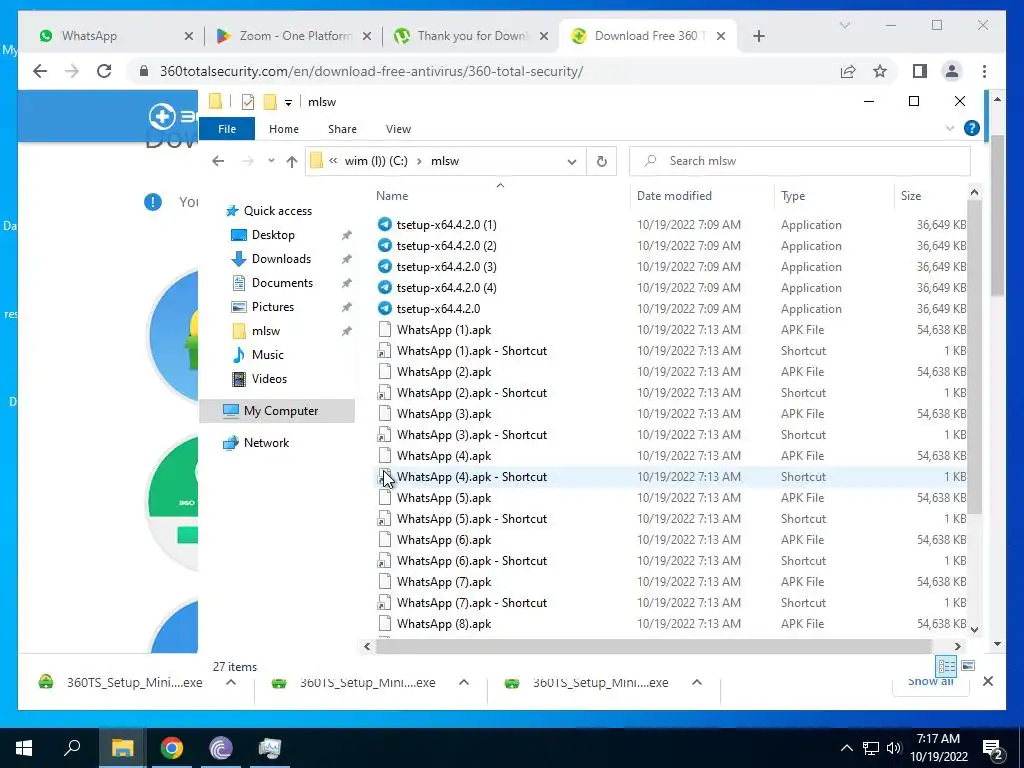Click Explorer horizontal scrollbar
The image size is (1024, 768).
click(654, 647)
